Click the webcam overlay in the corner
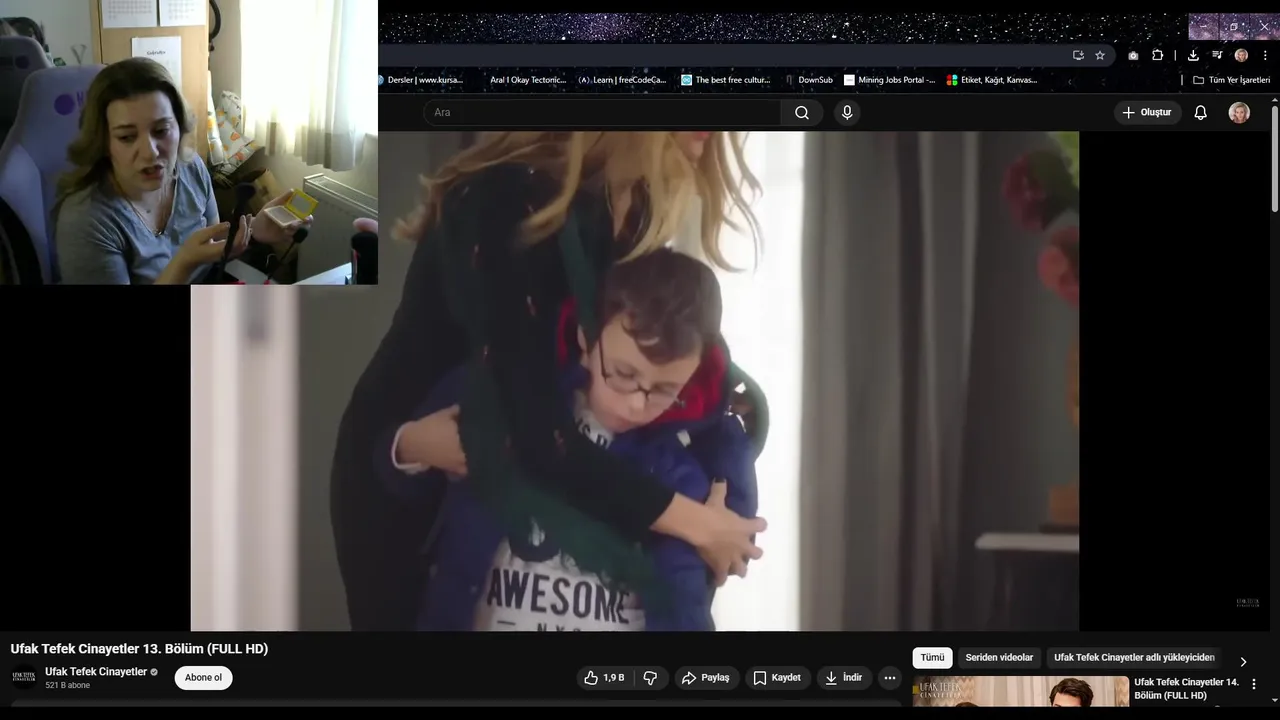The width and height of the screenshot is (1280, 720). [189, 142]
